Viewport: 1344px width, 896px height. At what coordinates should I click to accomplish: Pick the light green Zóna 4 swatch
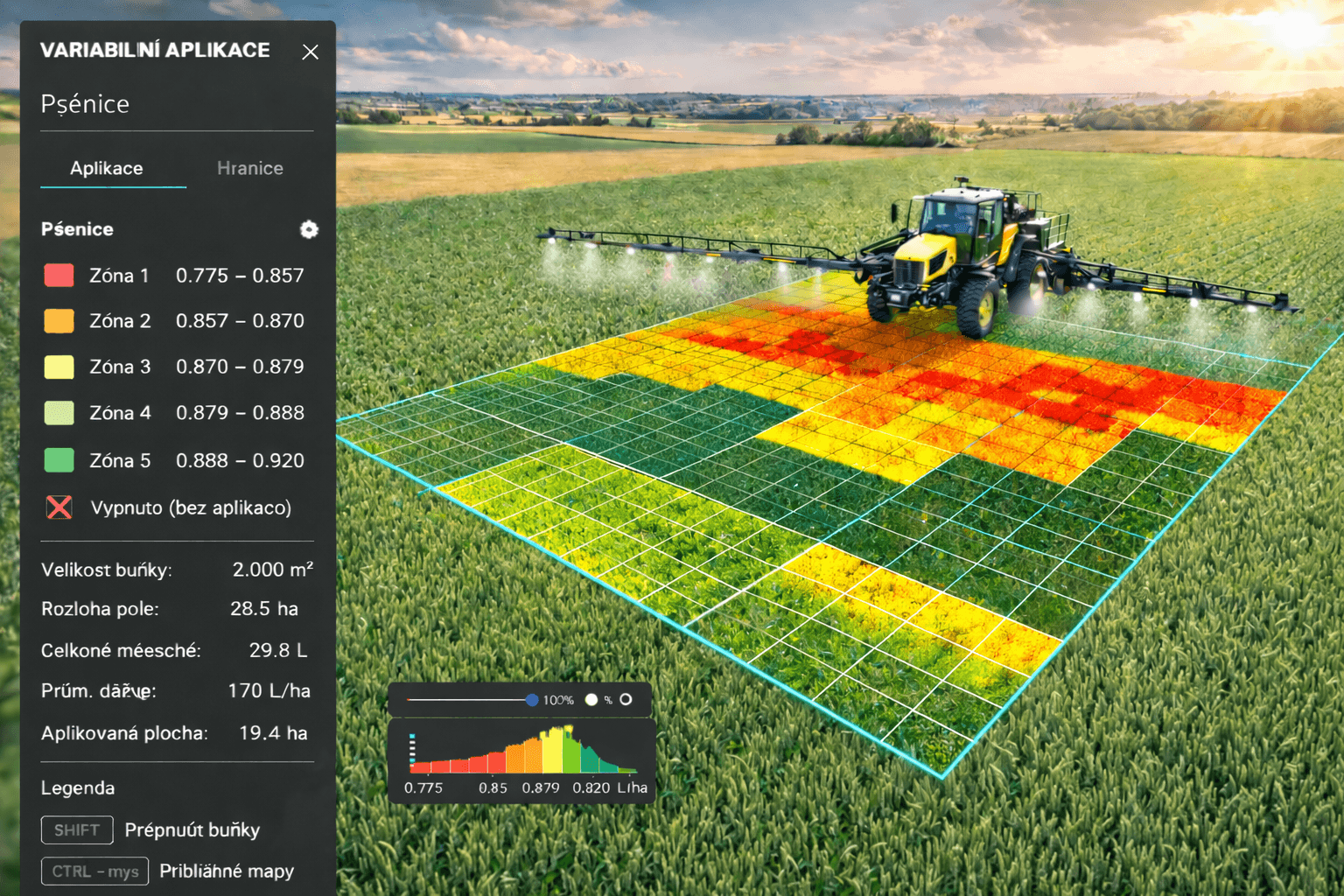[59, 413]
